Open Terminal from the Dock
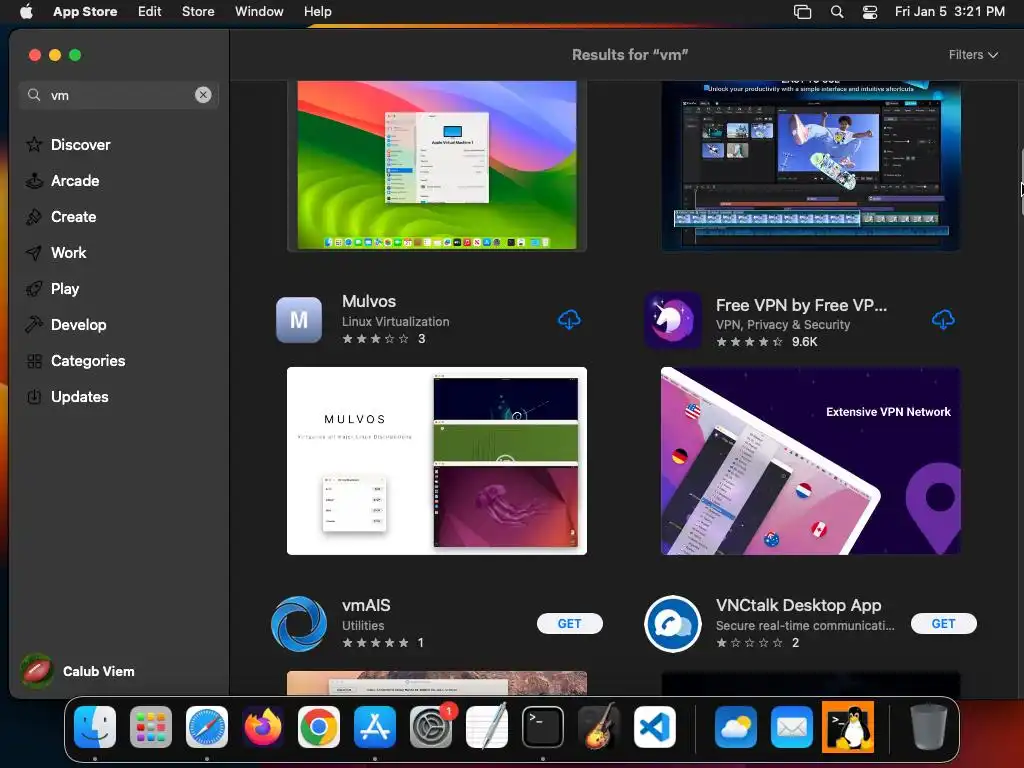1024x768 pixels. pos(543,727)
